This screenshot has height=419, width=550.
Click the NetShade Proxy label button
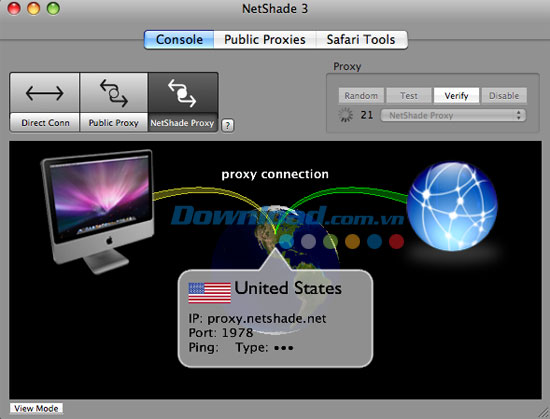coord(183,123)
